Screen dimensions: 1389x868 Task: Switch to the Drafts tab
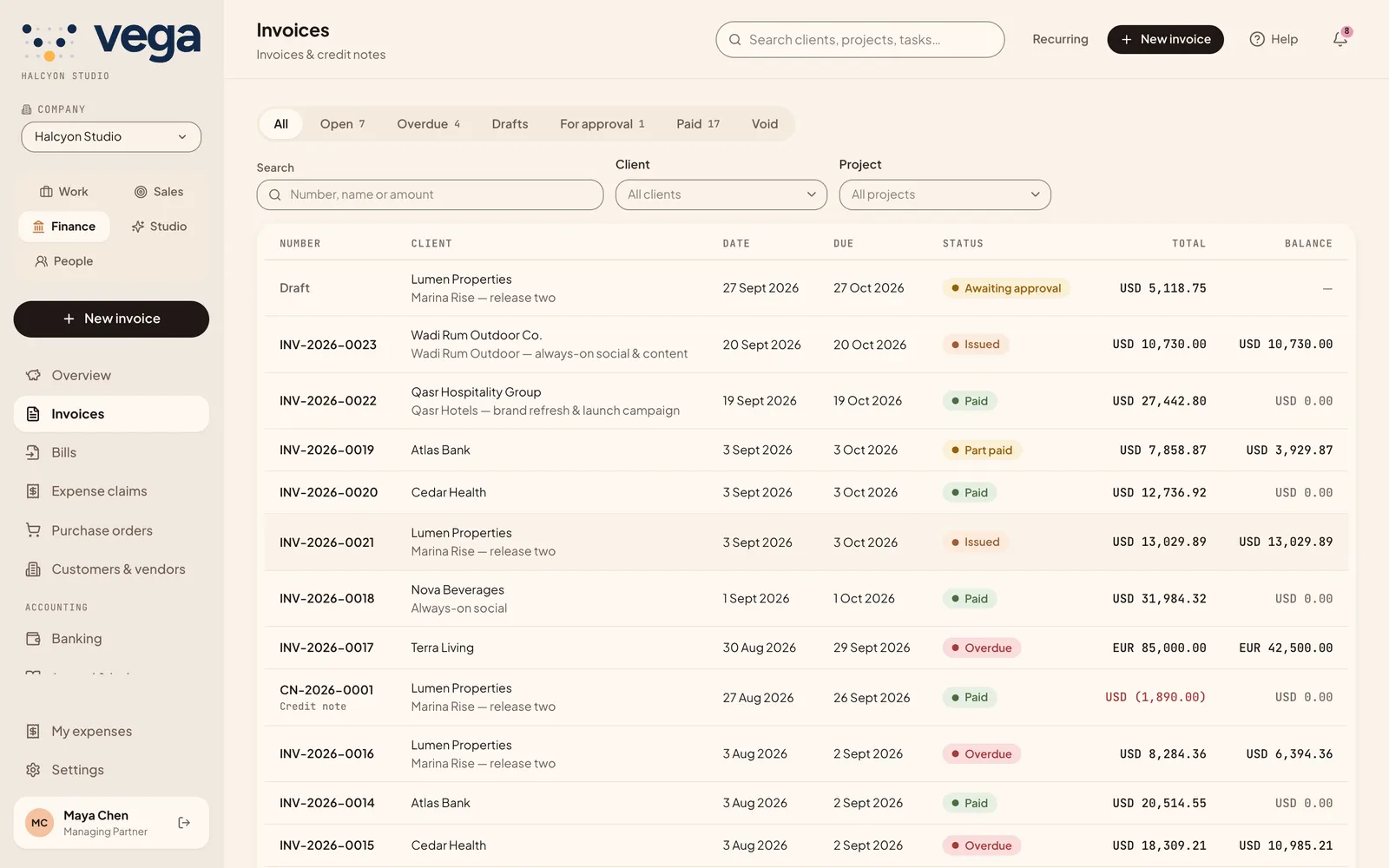pyautogui.click(x=510, y=124)
